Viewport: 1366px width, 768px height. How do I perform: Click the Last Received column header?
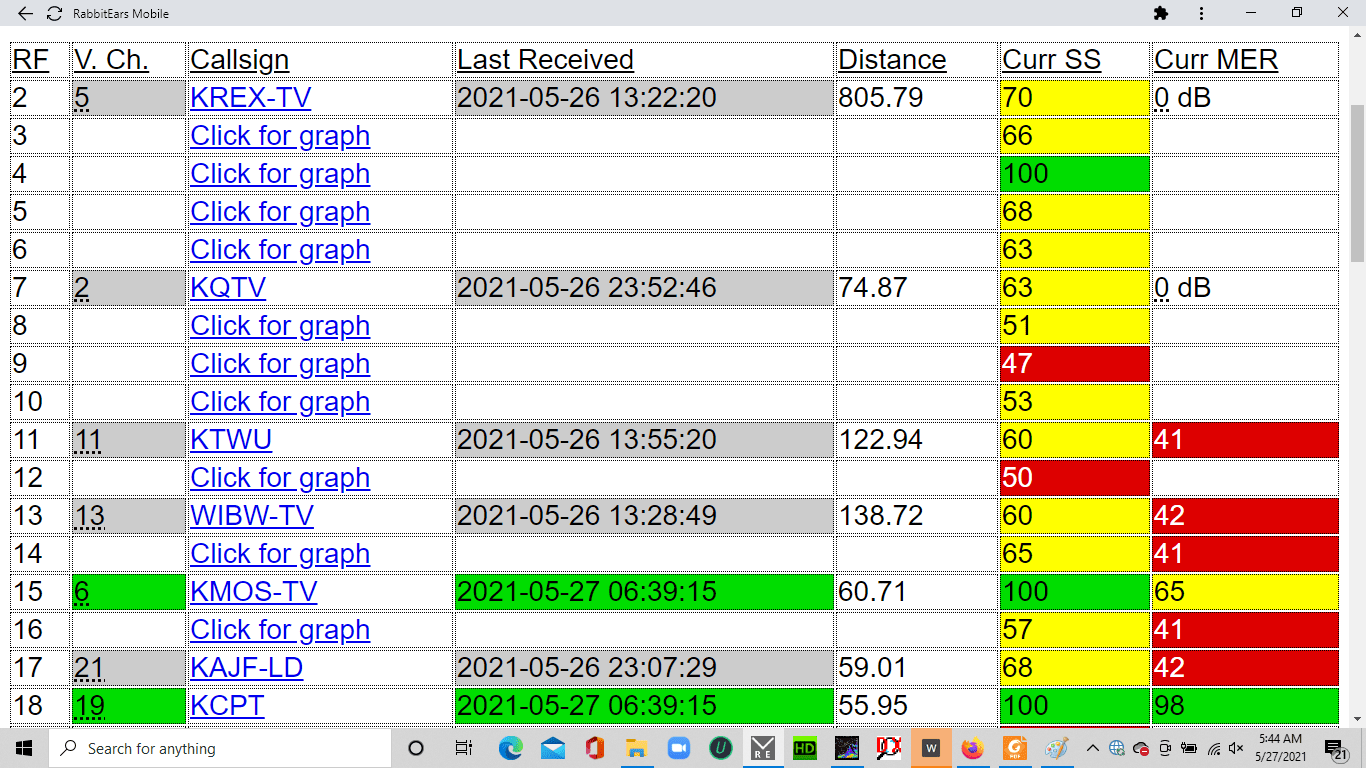coord(545,59)
